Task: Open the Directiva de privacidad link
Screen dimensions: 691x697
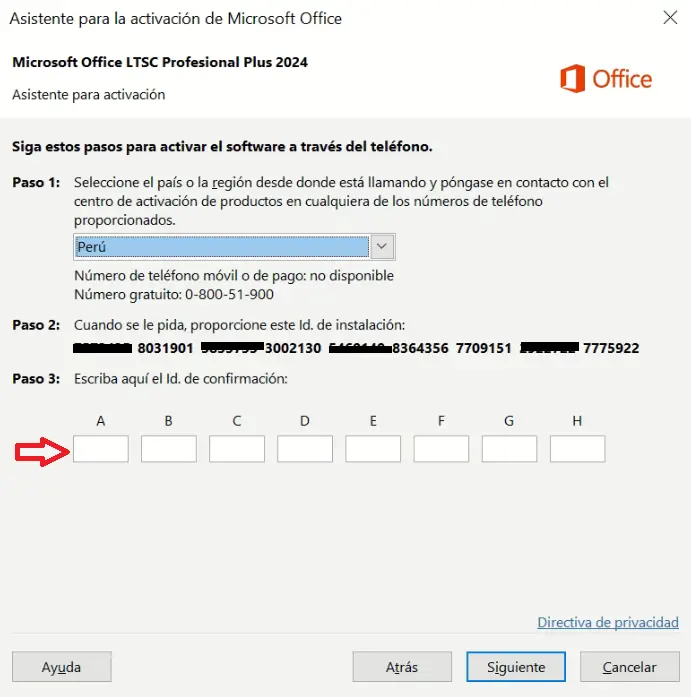Action: (608, 622)
